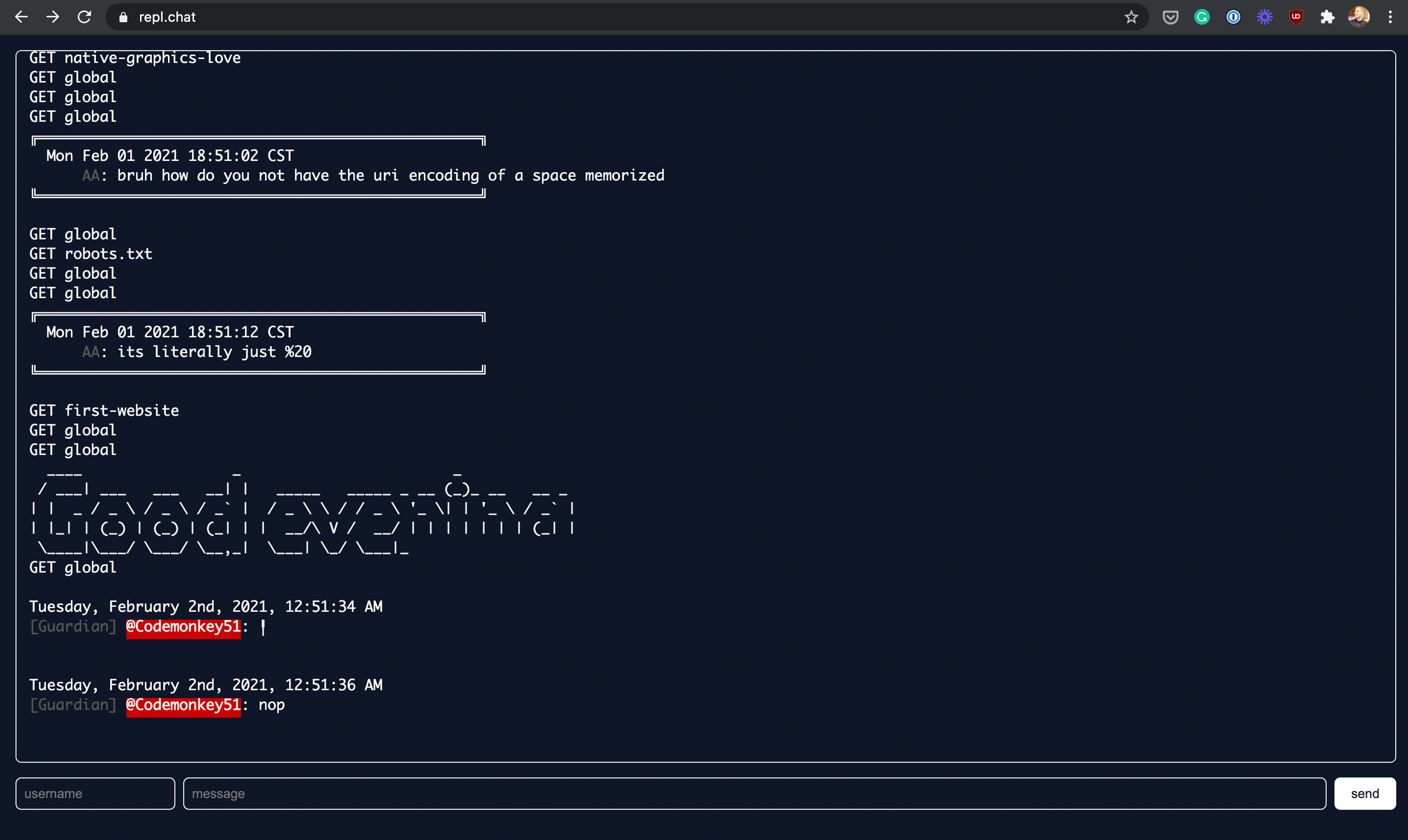Open the Chrome profile avatar
This screenshot has height=840, width=1408.
click(1359, 17)
